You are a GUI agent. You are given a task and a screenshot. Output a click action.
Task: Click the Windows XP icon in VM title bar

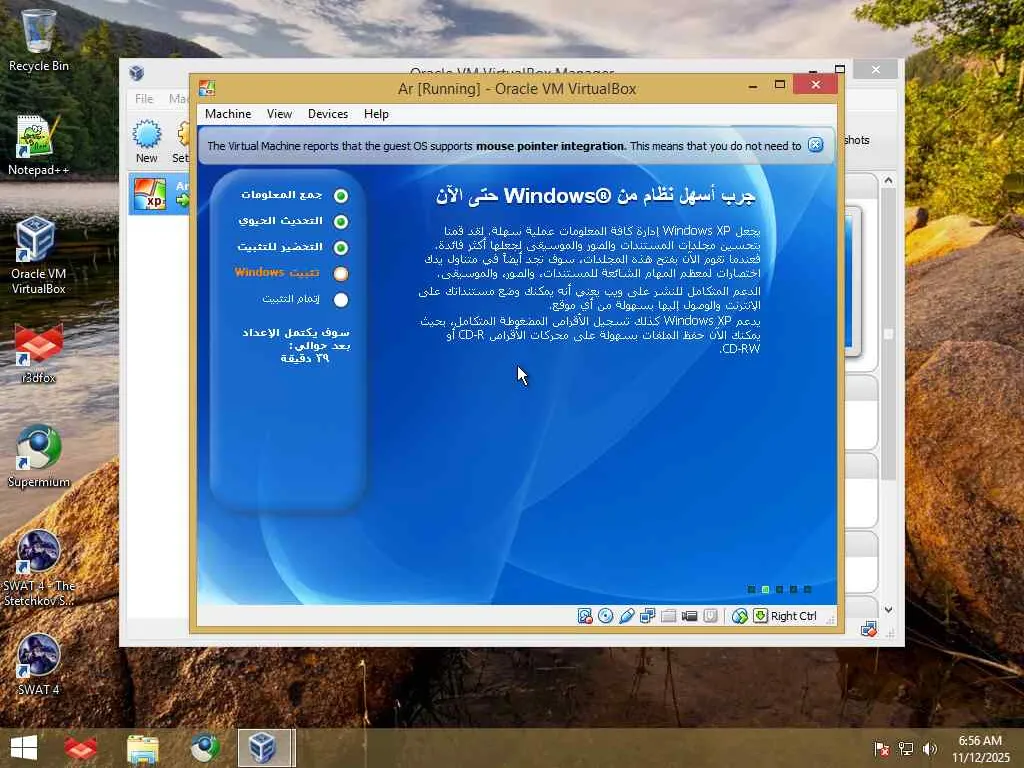coord(207,88)
